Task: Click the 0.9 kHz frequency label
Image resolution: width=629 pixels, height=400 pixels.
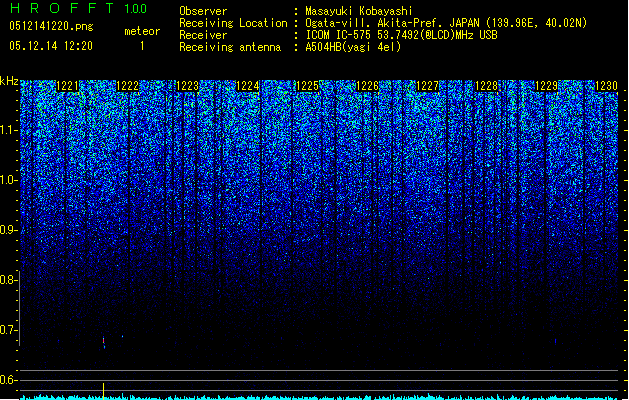Action: [9, 230]
